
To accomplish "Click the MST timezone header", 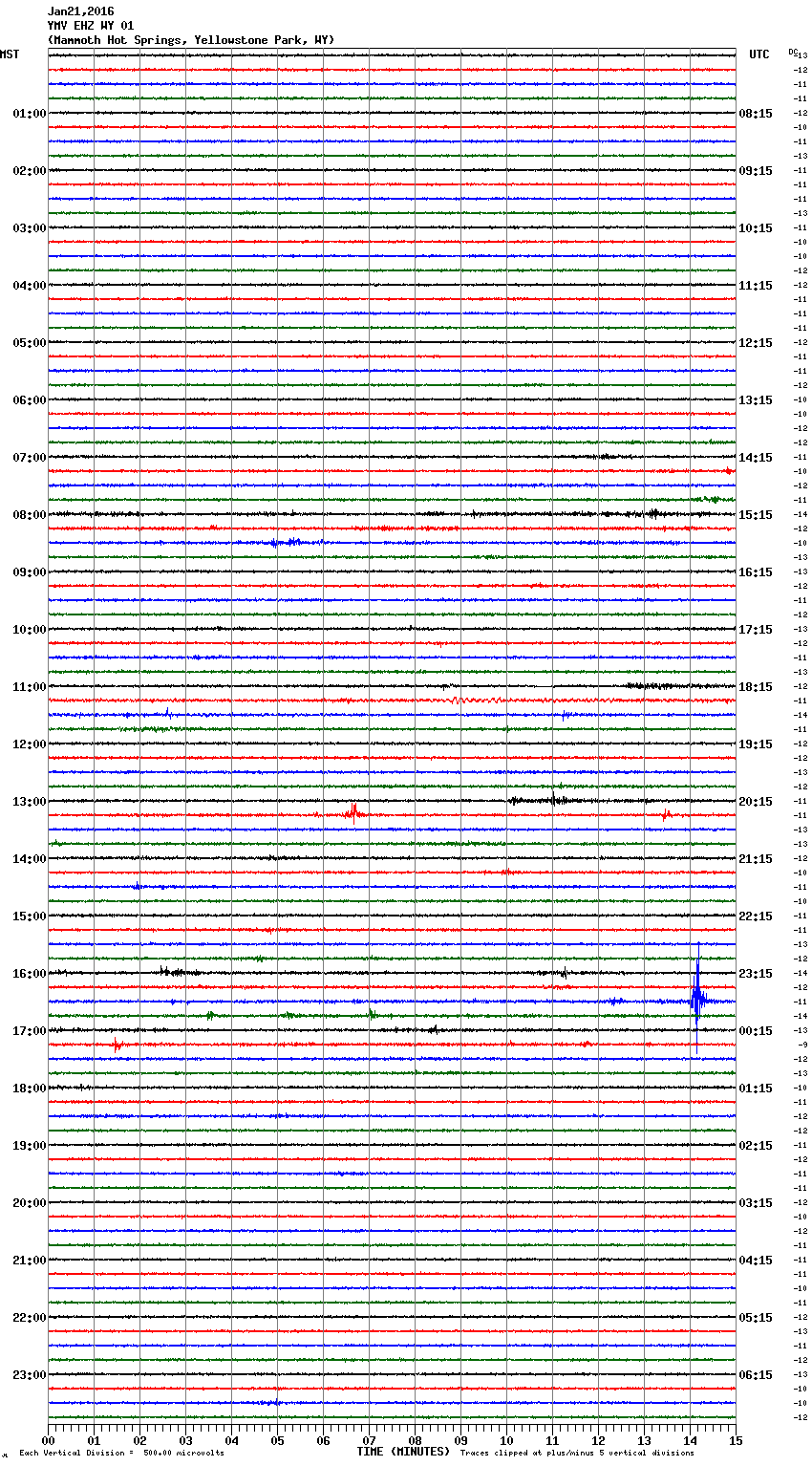I will pos(10,54).
